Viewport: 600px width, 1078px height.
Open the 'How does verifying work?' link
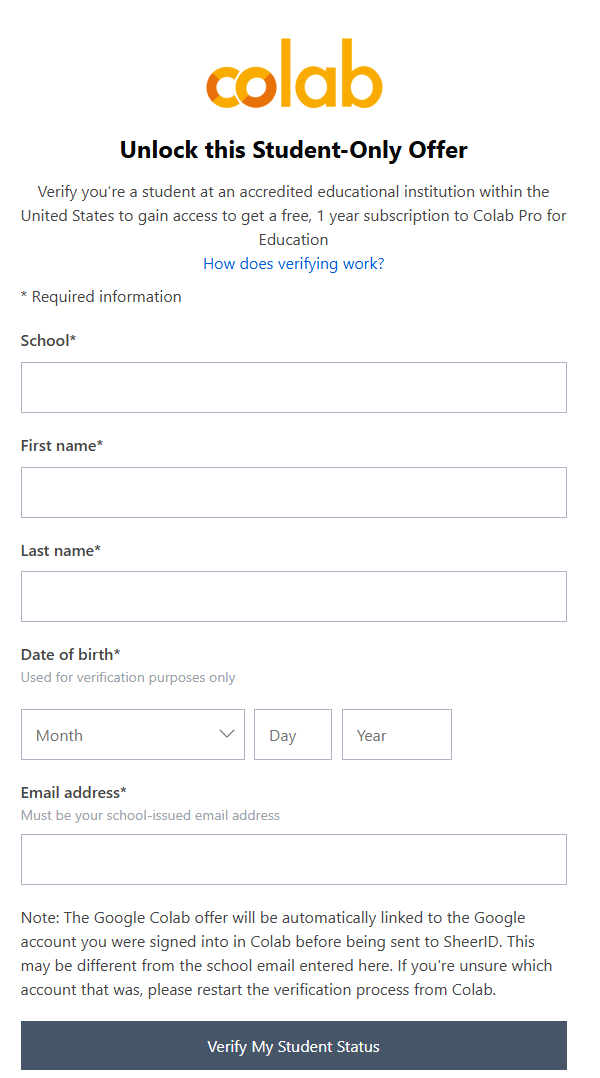(x=293, y=263)
